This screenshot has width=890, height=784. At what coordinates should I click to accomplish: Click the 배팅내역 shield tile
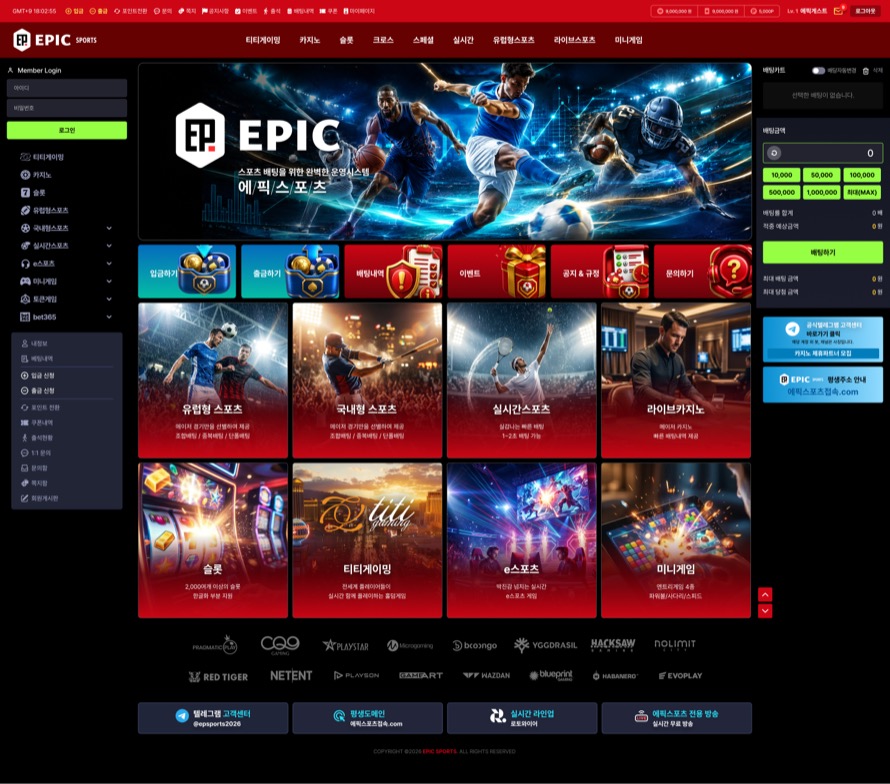click(393, 272)
